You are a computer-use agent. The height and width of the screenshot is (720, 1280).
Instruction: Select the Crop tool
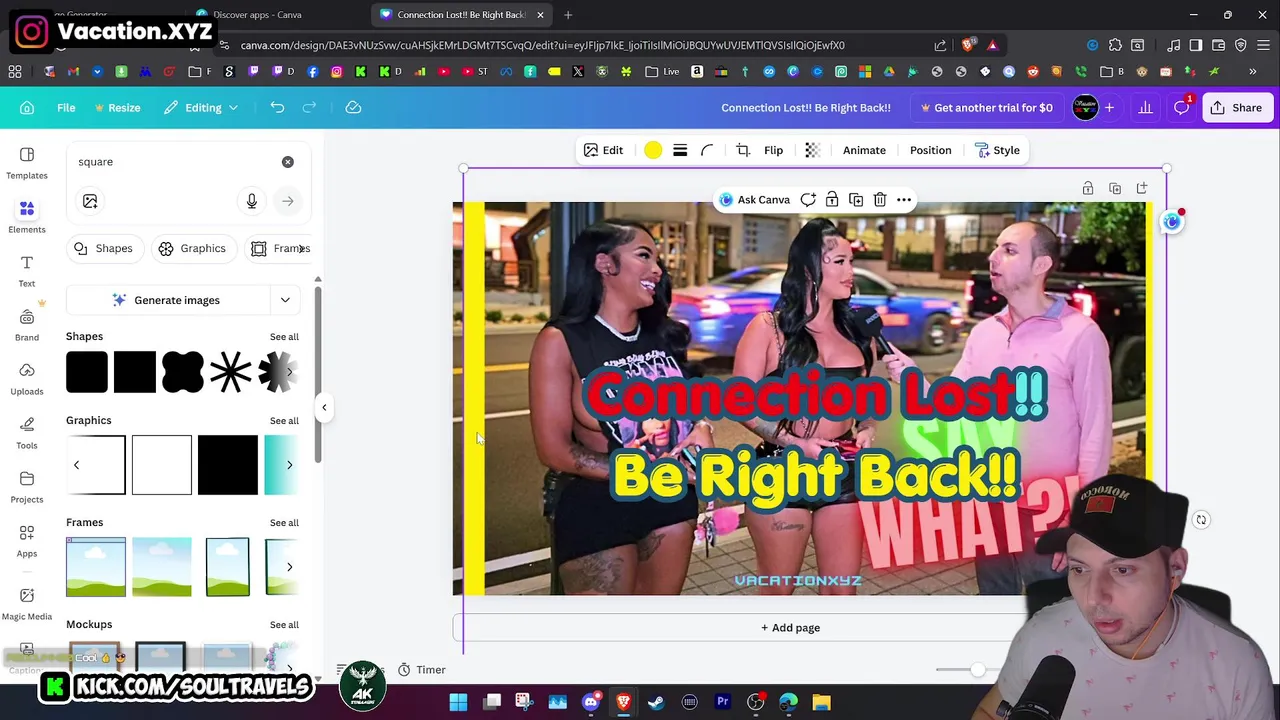(x=743, y=150)
